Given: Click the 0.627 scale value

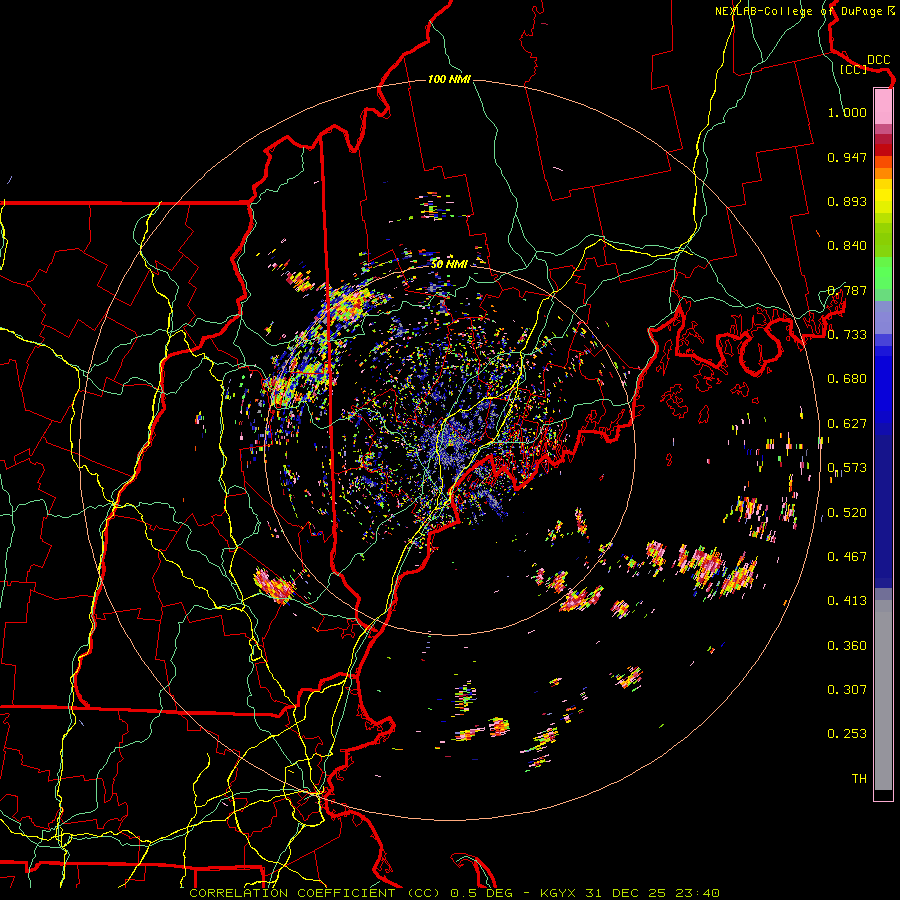Looking at the screenshot, I should pos(847,424).
